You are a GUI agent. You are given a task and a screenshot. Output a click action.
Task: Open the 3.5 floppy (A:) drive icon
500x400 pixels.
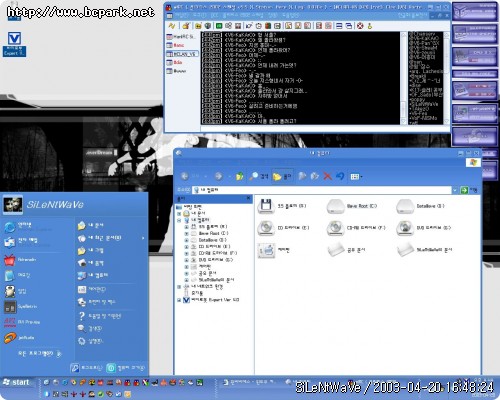coord(266,206)
